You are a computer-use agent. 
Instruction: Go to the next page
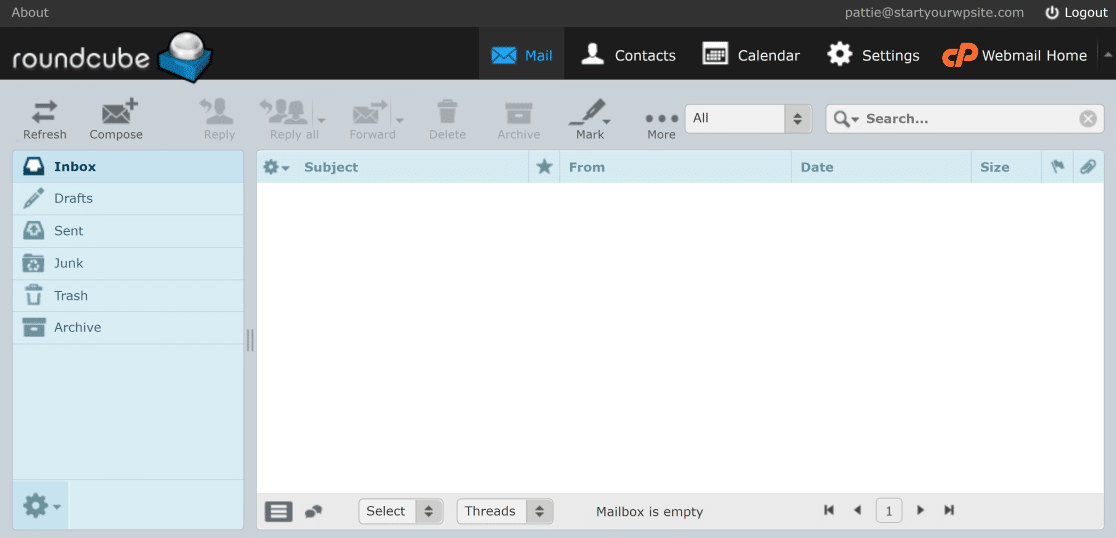[920, 510]
